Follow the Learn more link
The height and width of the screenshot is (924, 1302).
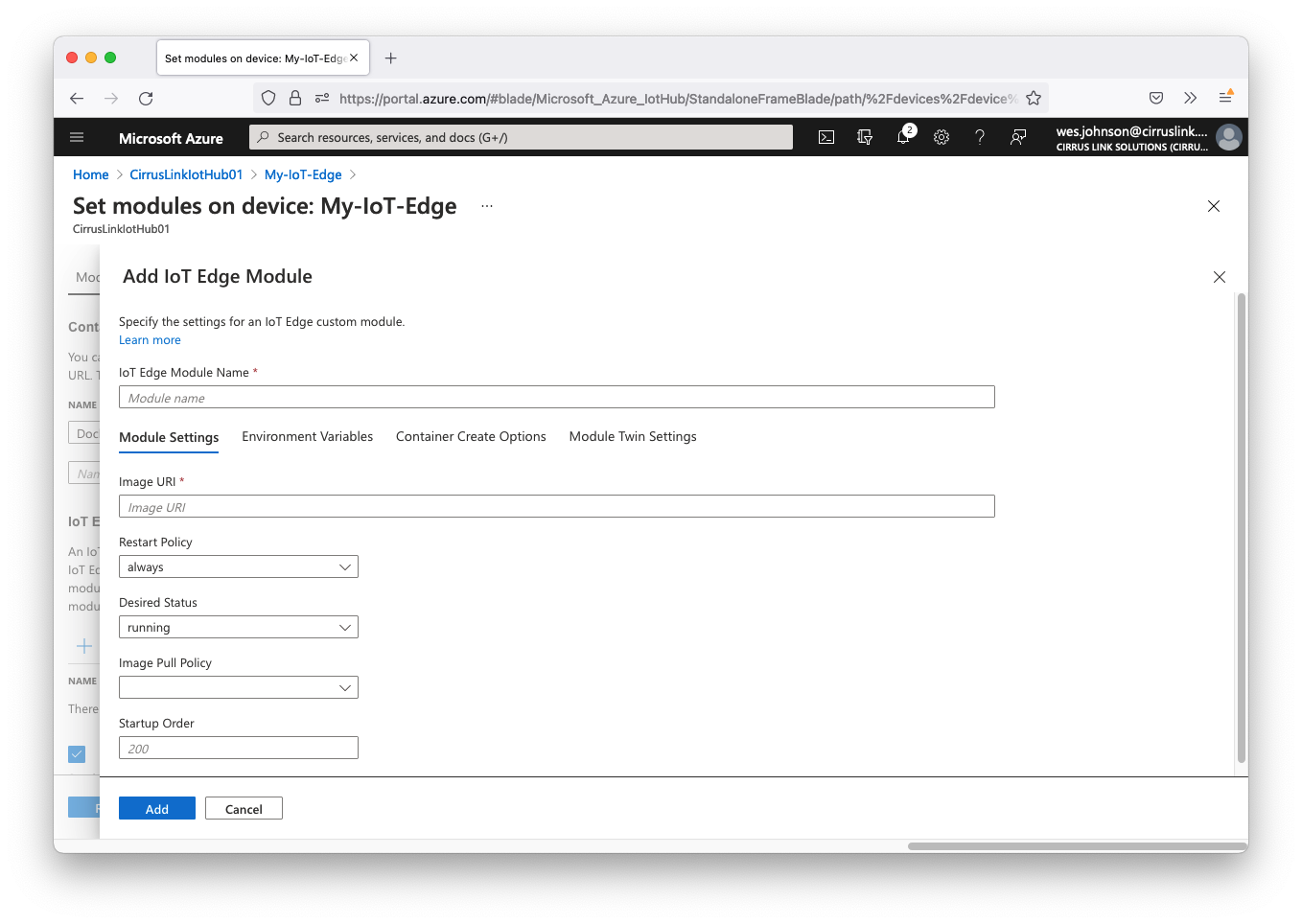[150, 340]
